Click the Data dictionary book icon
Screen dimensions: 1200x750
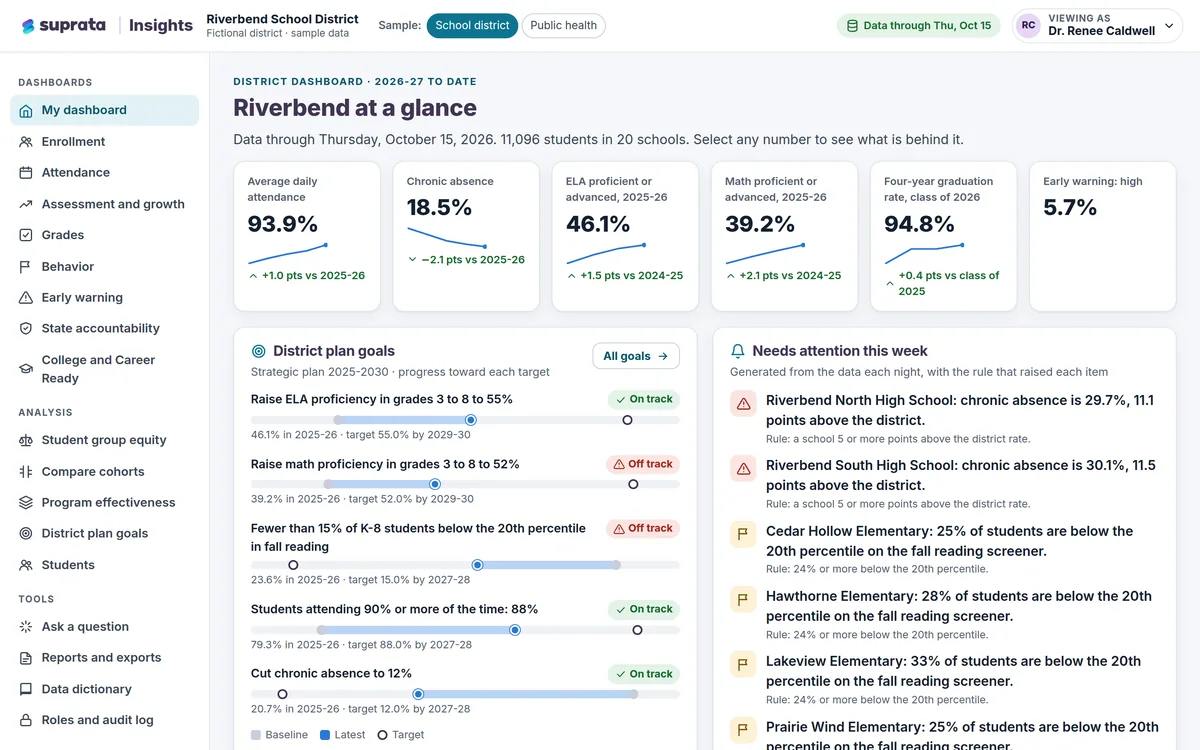coord(26,689)
